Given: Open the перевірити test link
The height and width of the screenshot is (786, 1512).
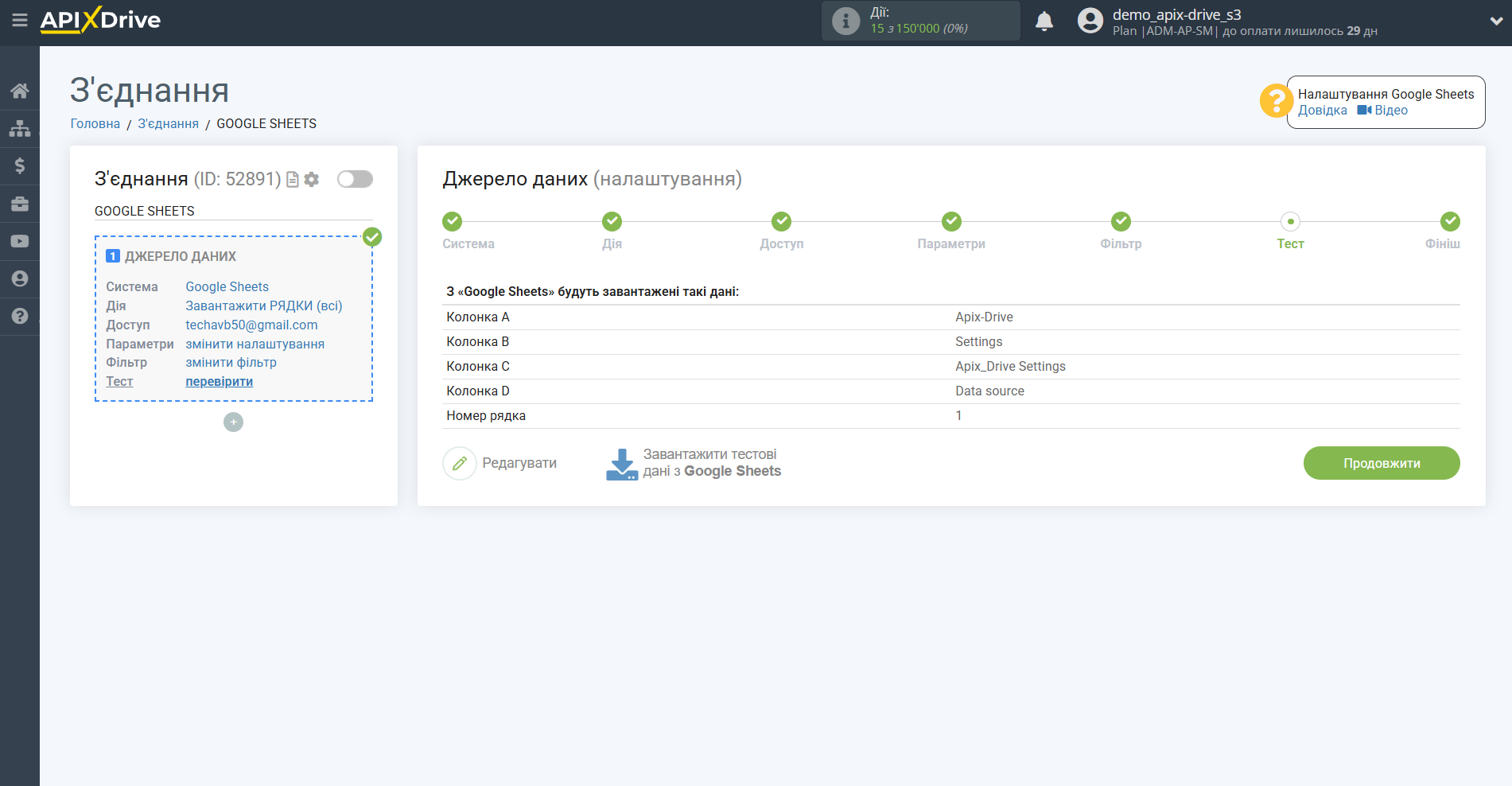Looking at the screenshot, I should click(x=219, y=382).
